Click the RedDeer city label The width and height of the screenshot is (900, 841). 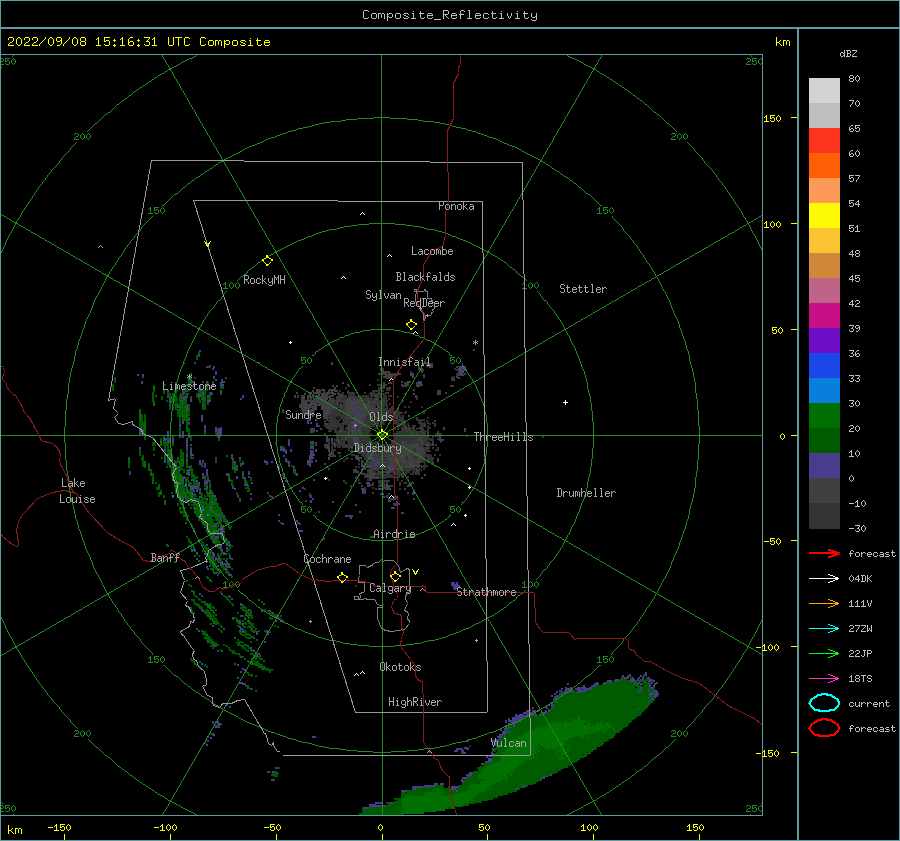click(424, 303)
